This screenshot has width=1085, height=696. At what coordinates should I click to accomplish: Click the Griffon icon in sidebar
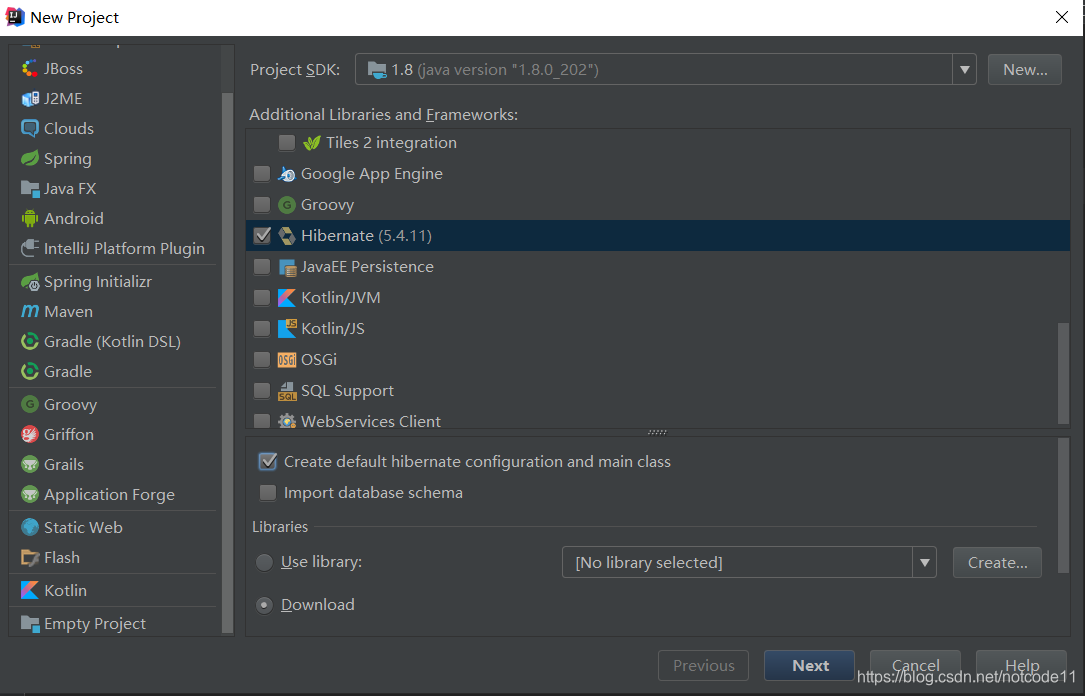pos(30,434)
